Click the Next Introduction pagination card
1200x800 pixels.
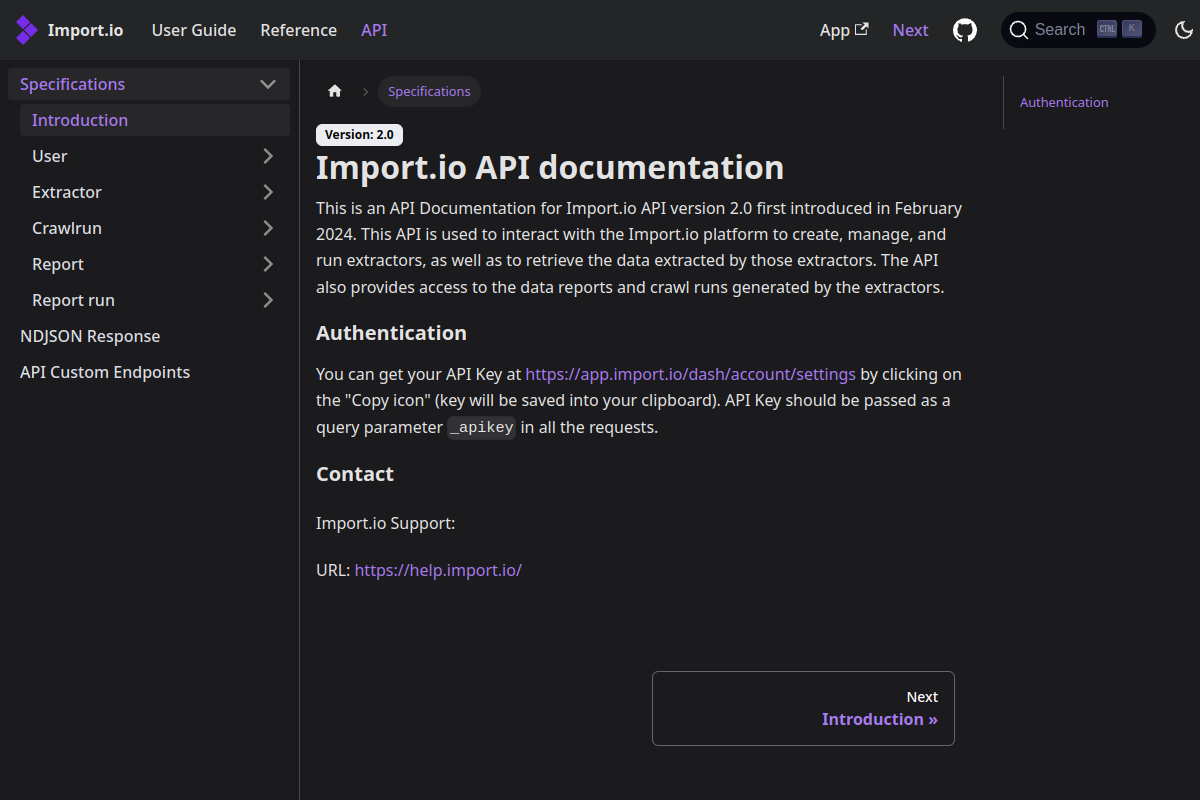[x=803, y=708]
